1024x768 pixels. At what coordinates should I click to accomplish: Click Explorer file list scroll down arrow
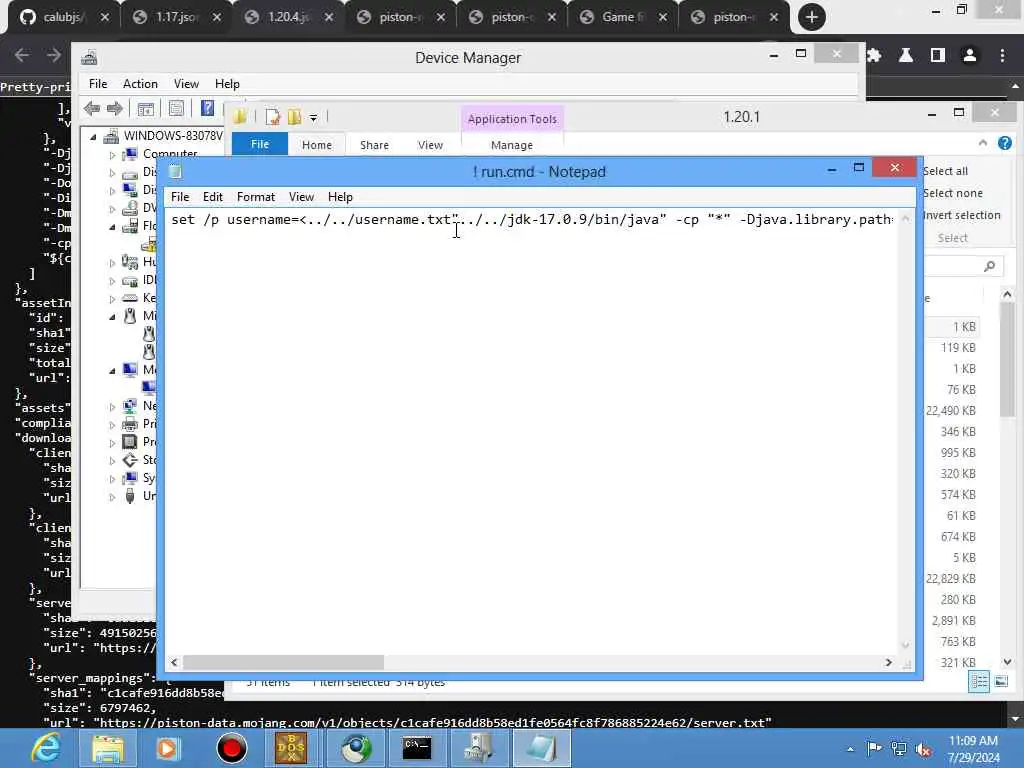(x=1007, y=662)
